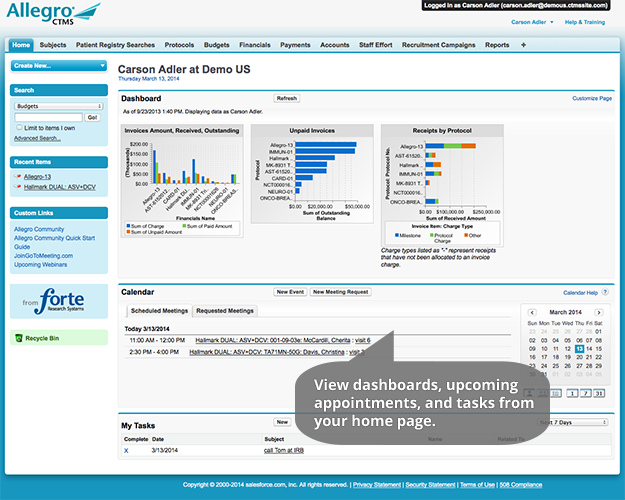Open Privacy Statement footer link
Viewport: 625px width, 500px height.
click(x=377, y=485)
